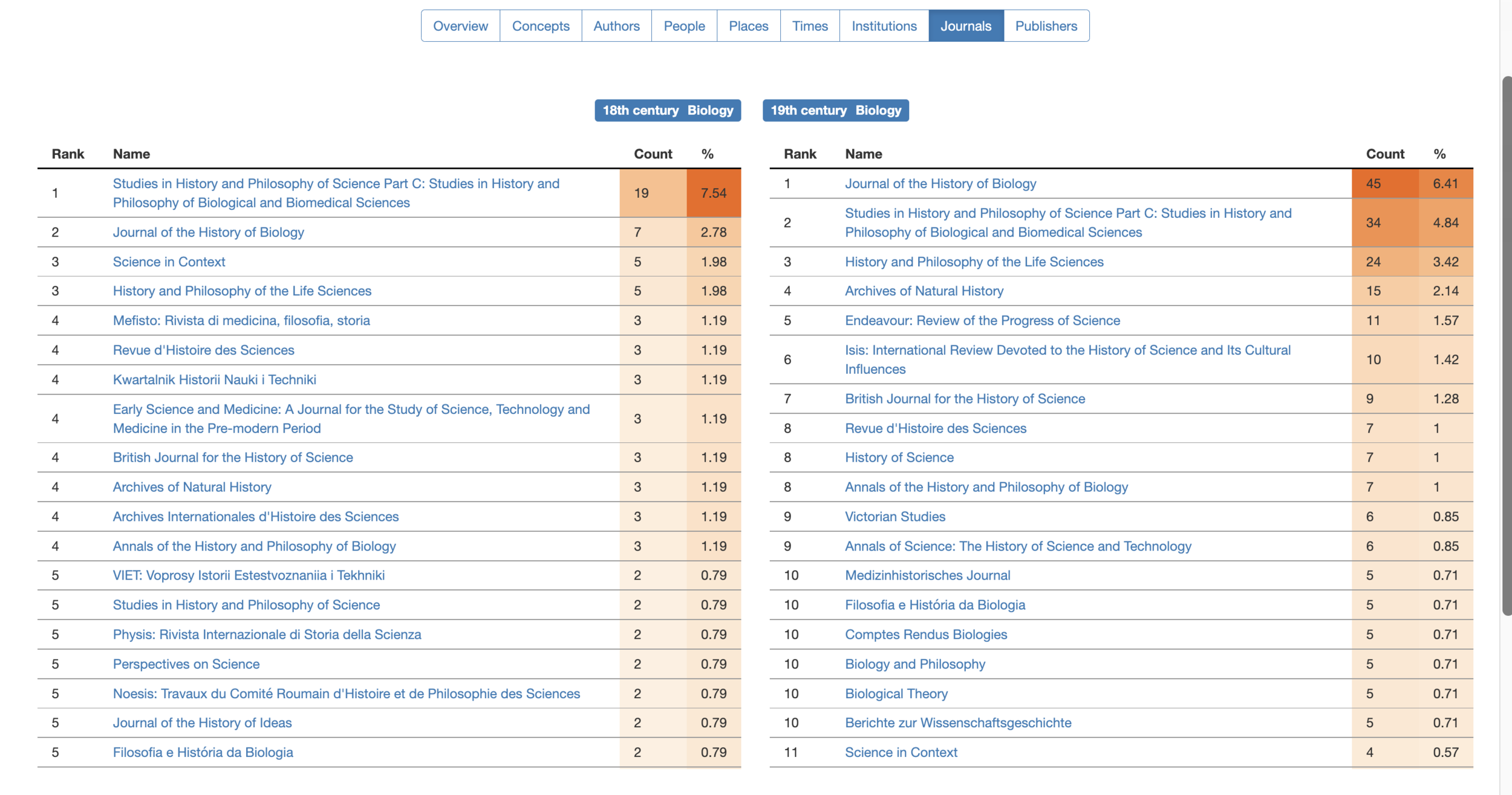Open Mefisto: Rivista di medicina link
1512x795 pixels.
(x=241, y=321)
